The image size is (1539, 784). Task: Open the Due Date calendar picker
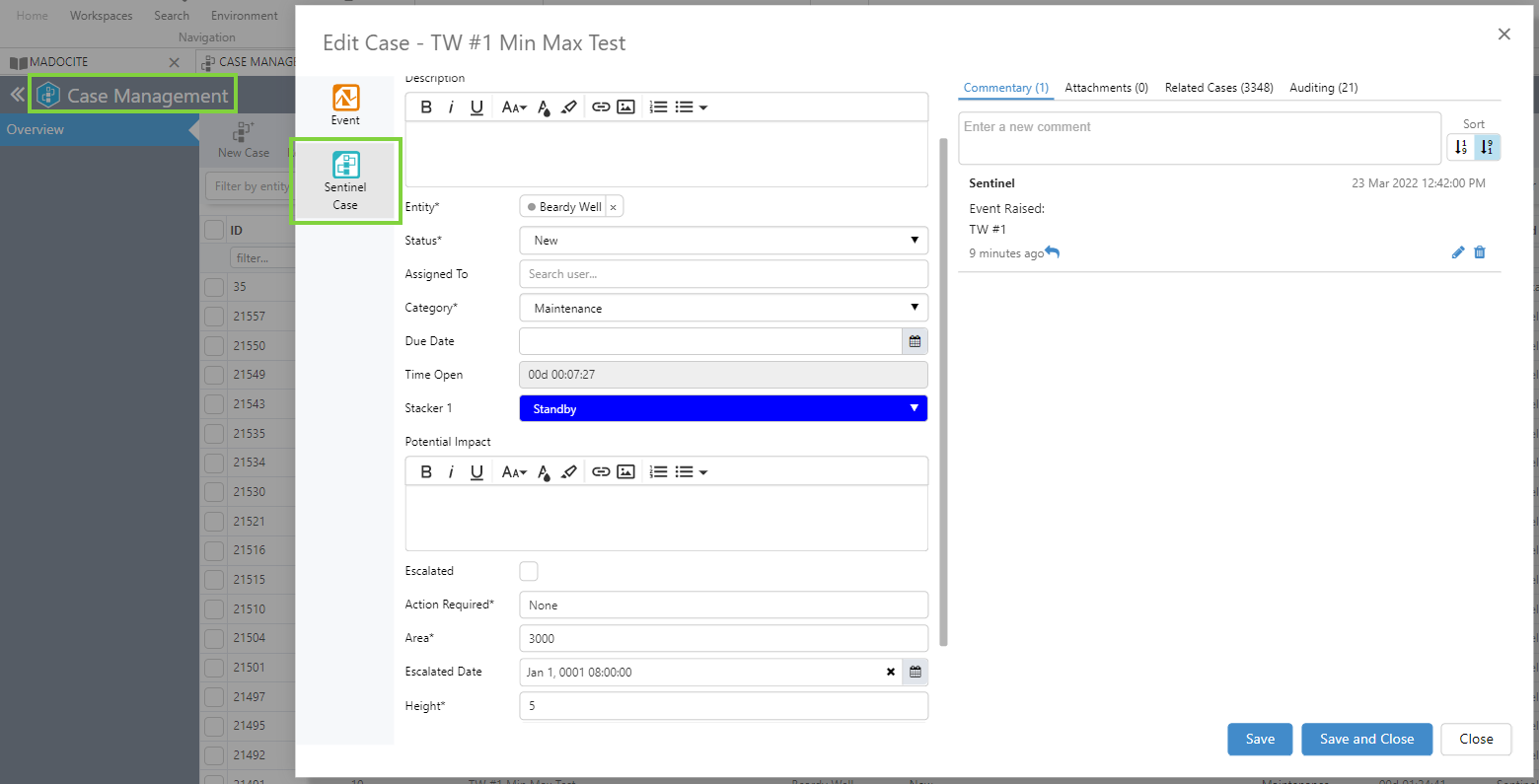(x=915, y=341)
